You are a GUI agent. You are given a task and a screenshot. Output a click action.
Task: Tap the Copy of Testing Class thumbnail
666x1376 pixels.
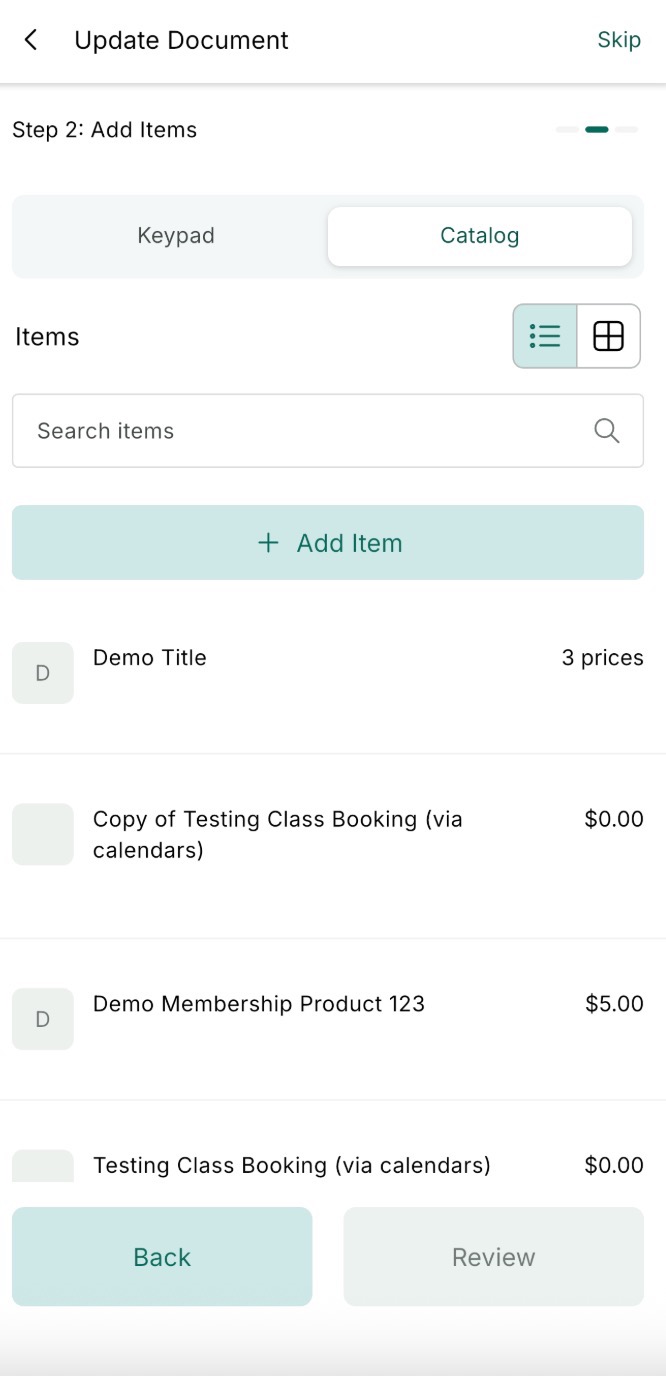pyautogui.click(x=43, y=834)
